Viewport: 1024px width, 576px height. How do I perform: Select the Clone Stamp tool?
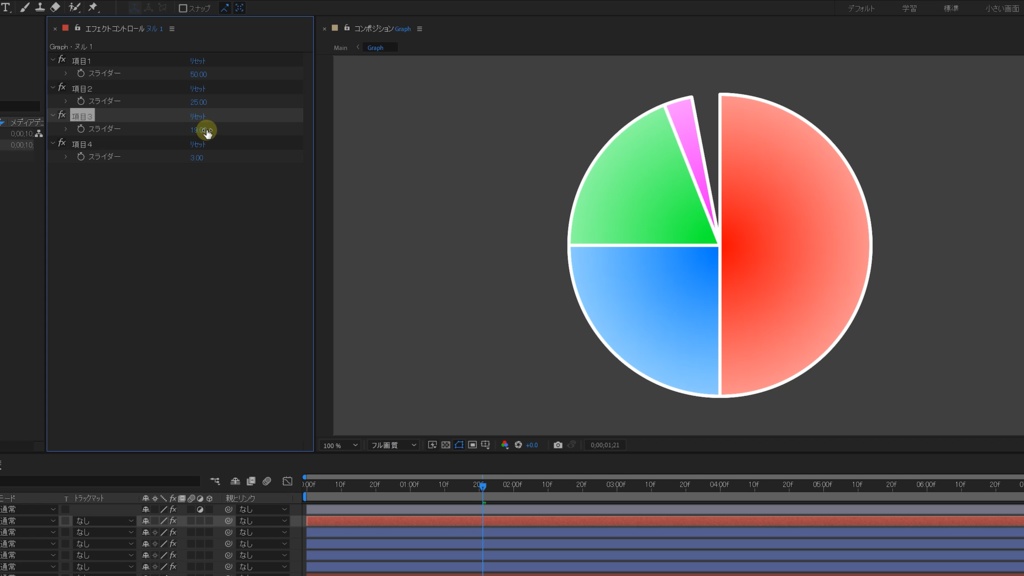coord(40,7)
